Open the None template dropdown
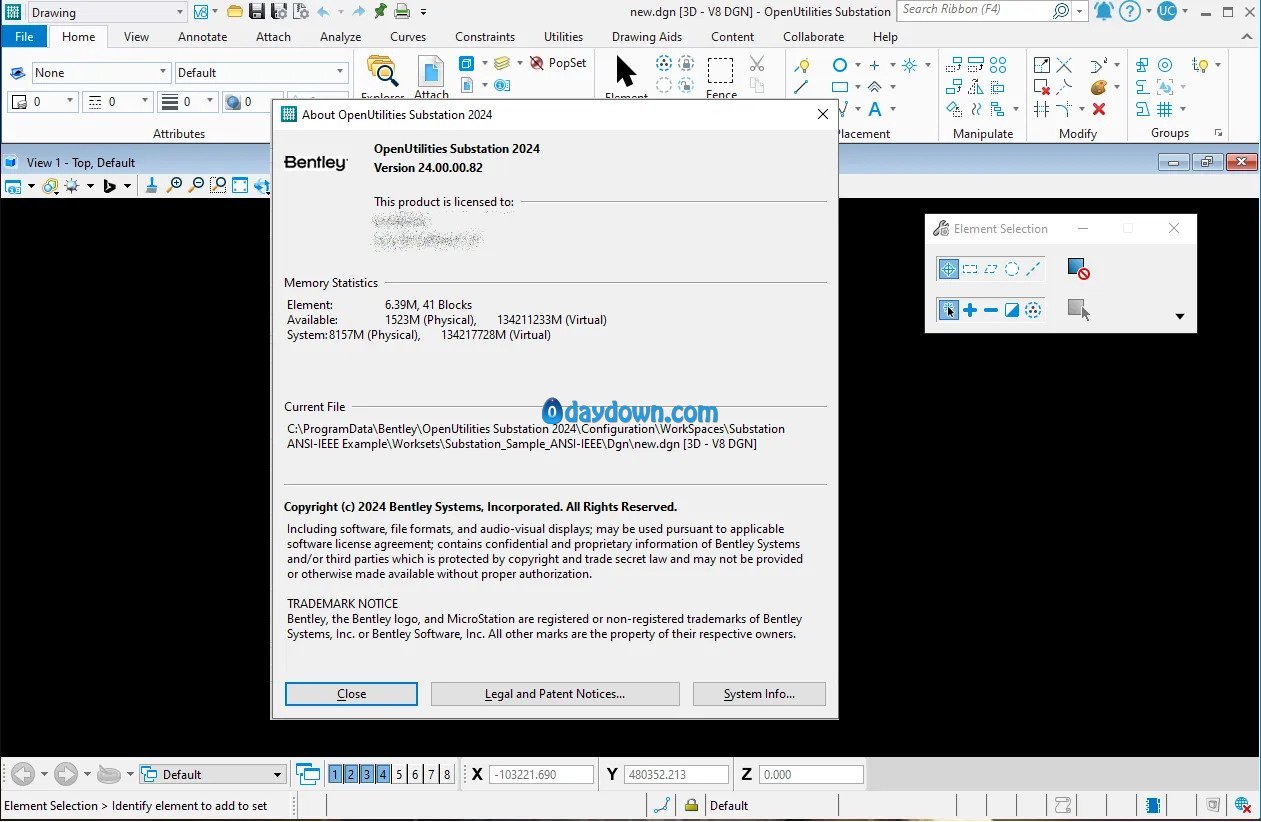 pos(101,73)
